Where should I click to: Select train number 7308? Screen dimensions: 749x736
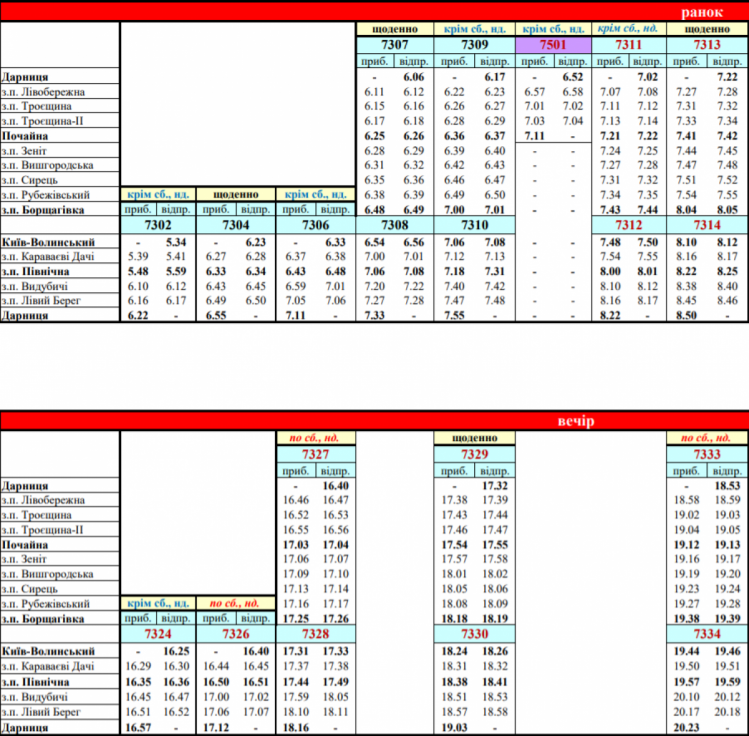coord(395,225)
